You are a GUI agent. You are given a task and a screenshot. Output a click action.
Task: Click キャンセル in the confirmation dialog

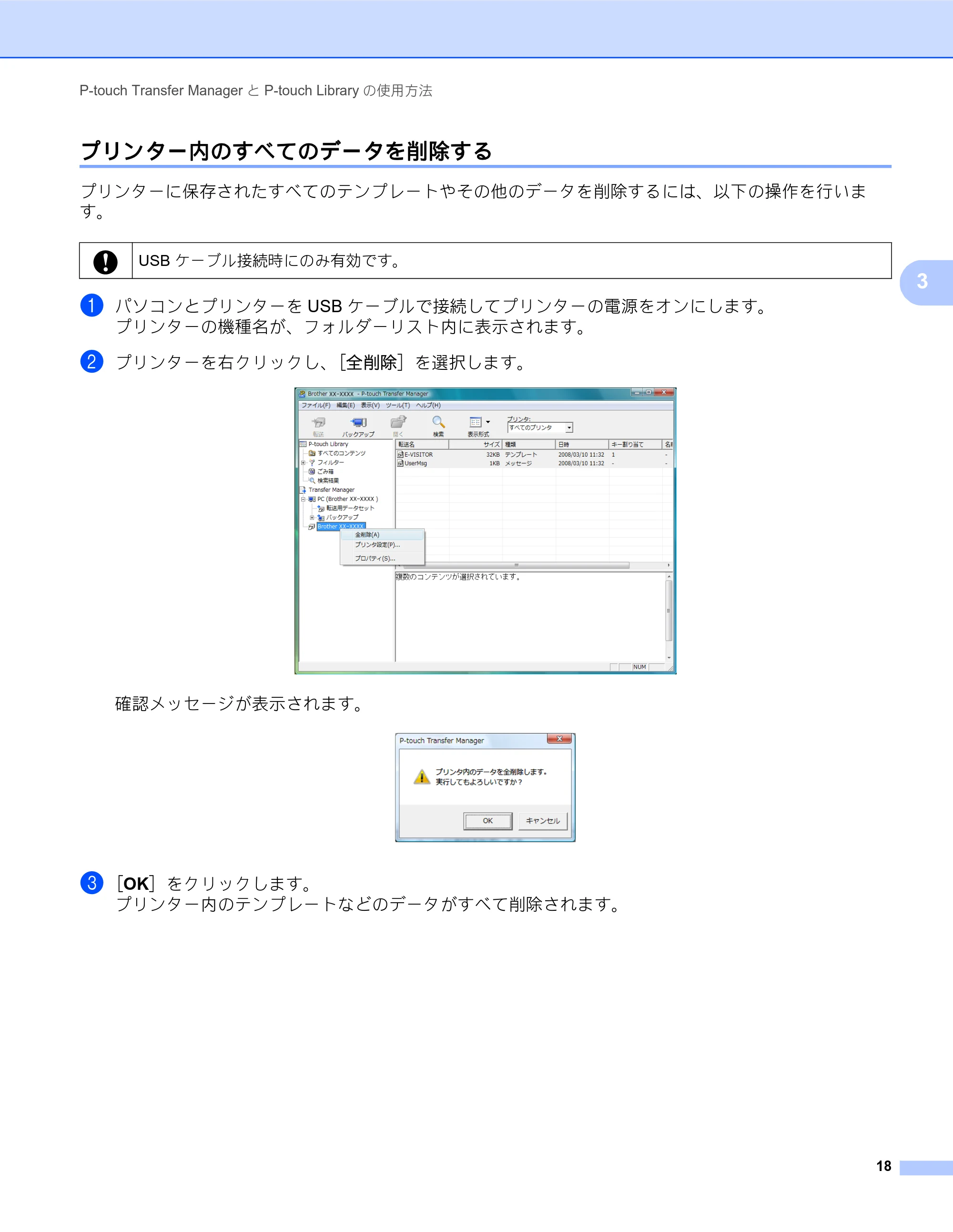543,821
